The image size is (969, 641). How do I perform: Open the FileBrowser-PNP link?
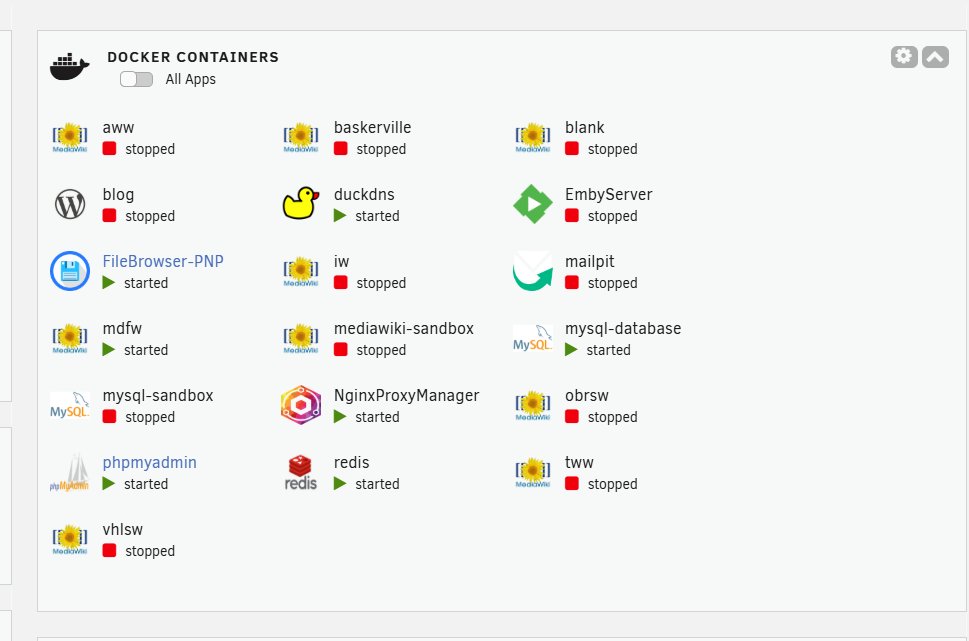[163, 261]
